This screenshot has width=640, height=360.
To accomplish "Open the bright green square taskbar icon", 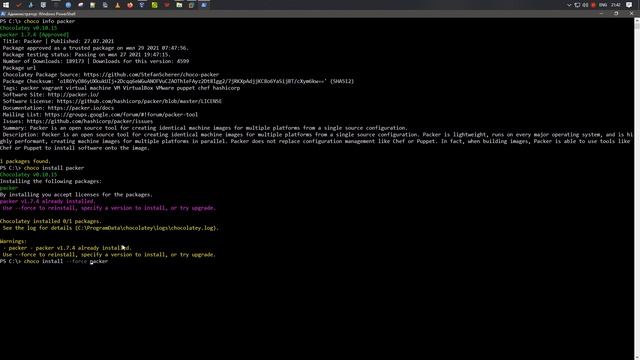I will pos(154,5).
